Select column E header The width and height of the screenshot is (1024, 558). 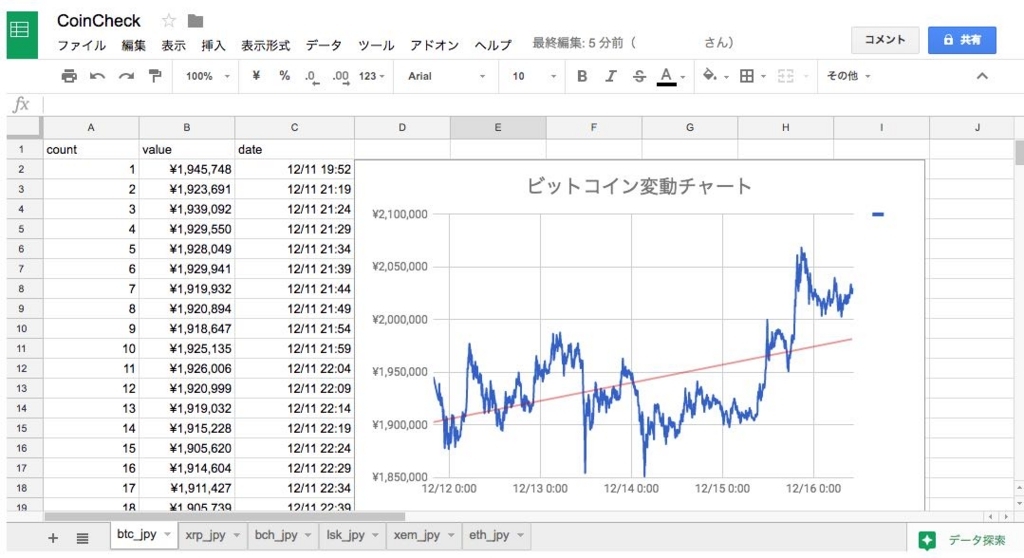pyautogui.click(x=498, y=127)
